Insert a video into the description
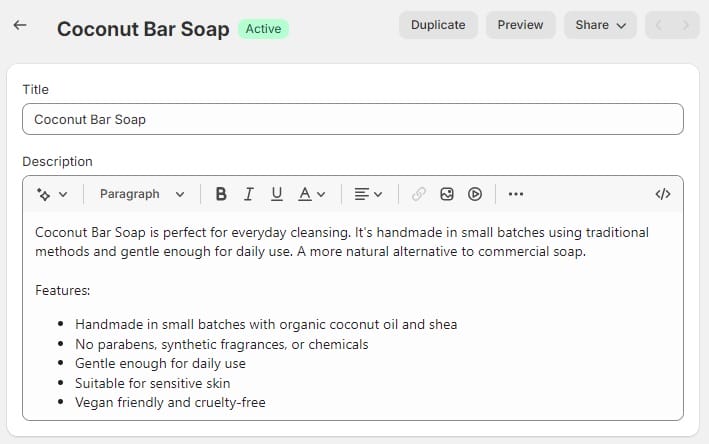 pos(475,194)
